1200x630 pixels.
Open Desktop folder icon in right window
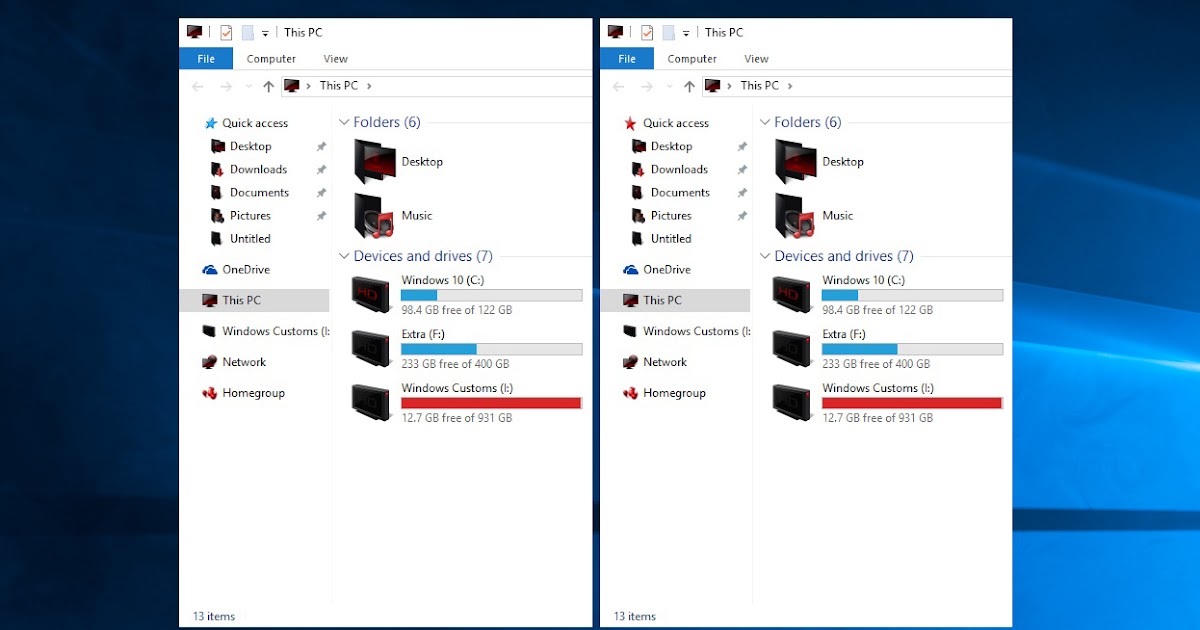click(796, 162)
